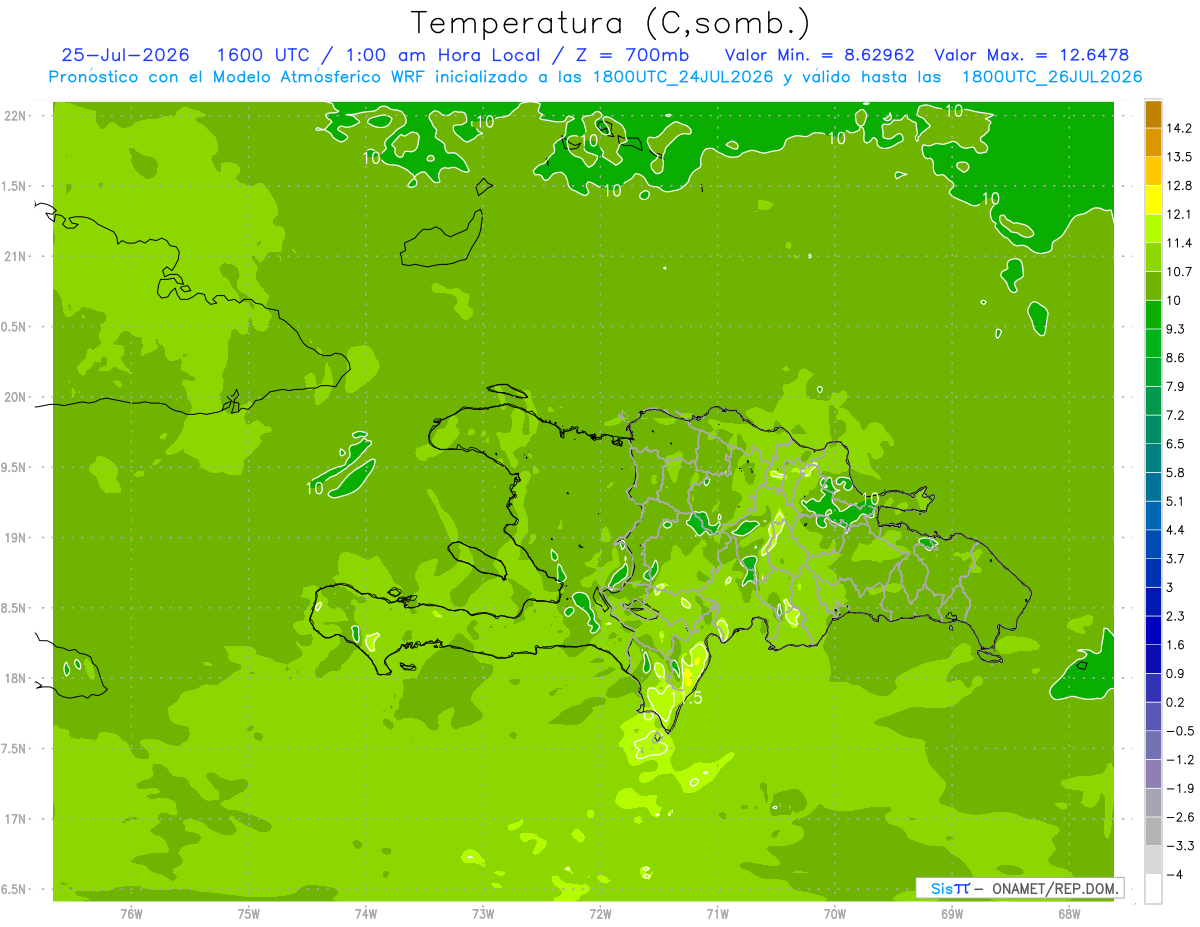
Task: Click the '21N' latitude axis label
Action: tap(15, 256)
